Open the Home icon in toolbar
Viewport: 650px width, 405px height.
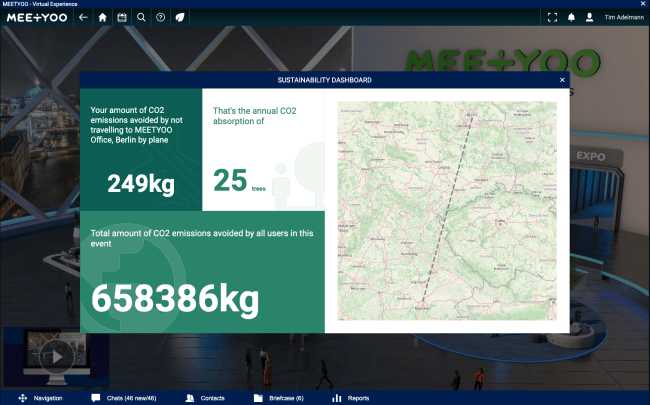coord(102,17)
